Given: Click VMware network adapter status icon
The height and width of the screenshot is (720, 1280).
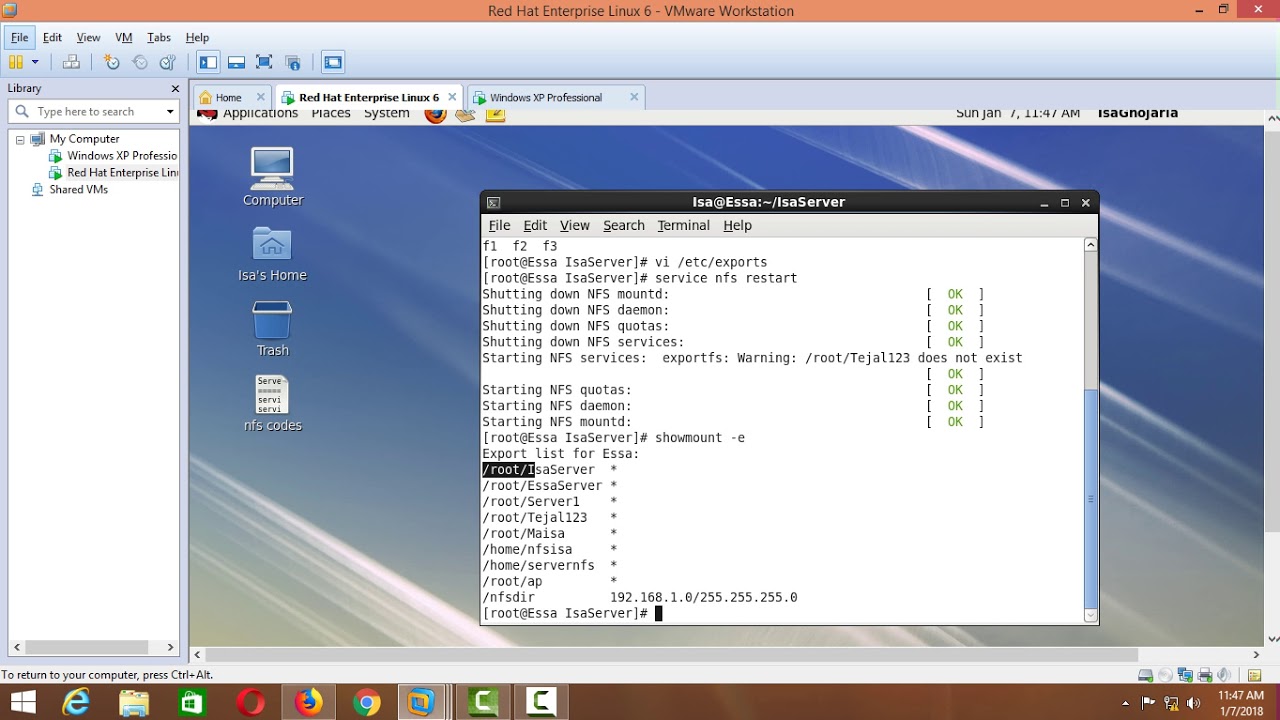Looking at the screenshot, I should (x=1186, y=675).
